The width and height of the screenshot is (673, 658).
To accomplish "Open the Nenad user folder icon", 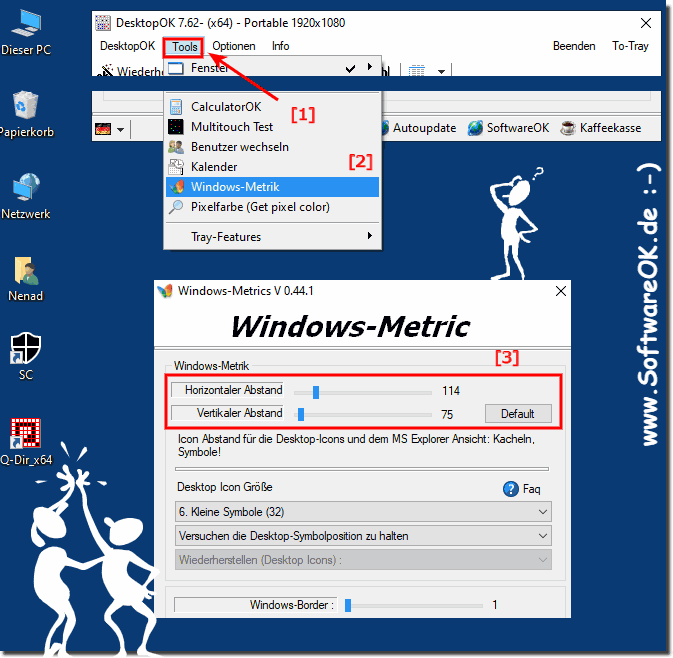I will tap(26, 270).
